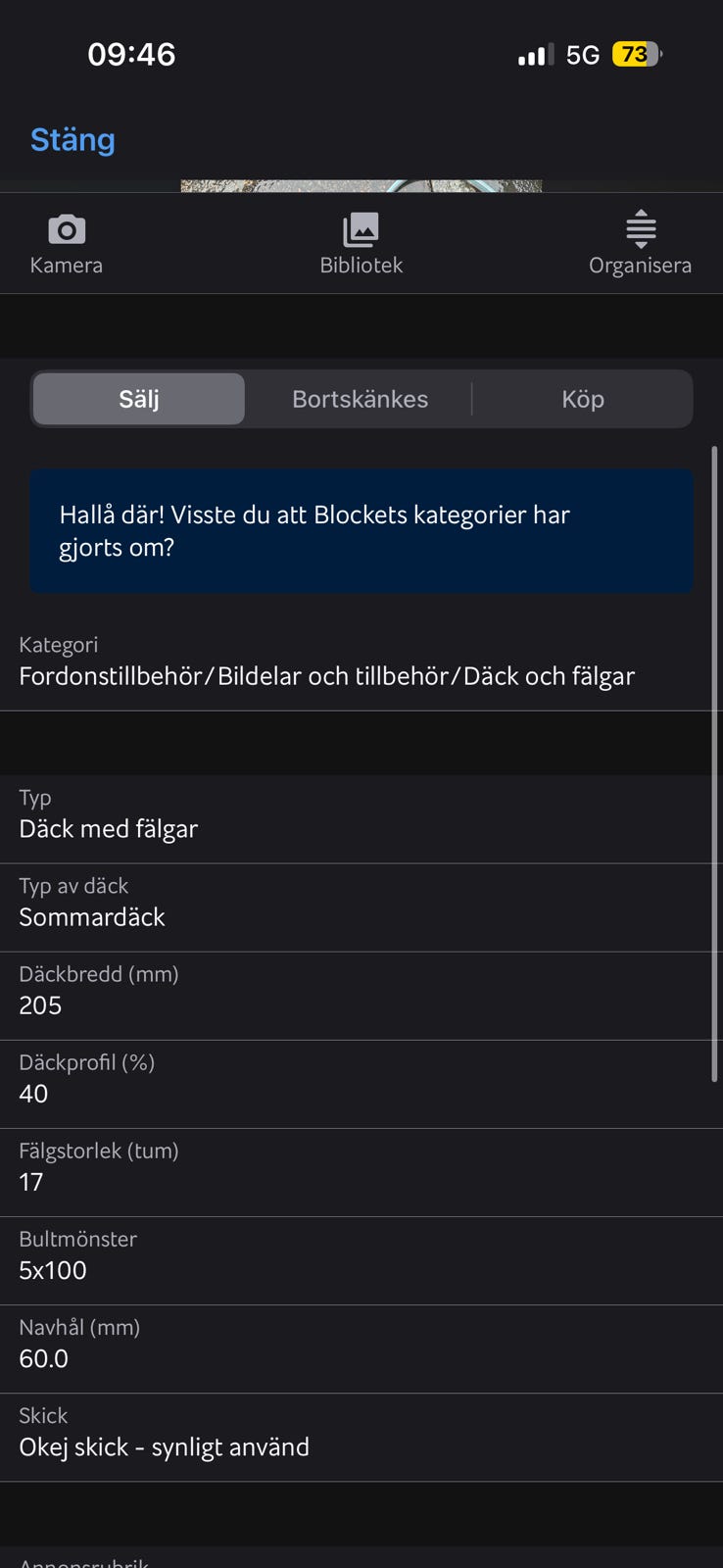
Task: Tap Organisera to rearrange photos
Action: pos(640,243)
